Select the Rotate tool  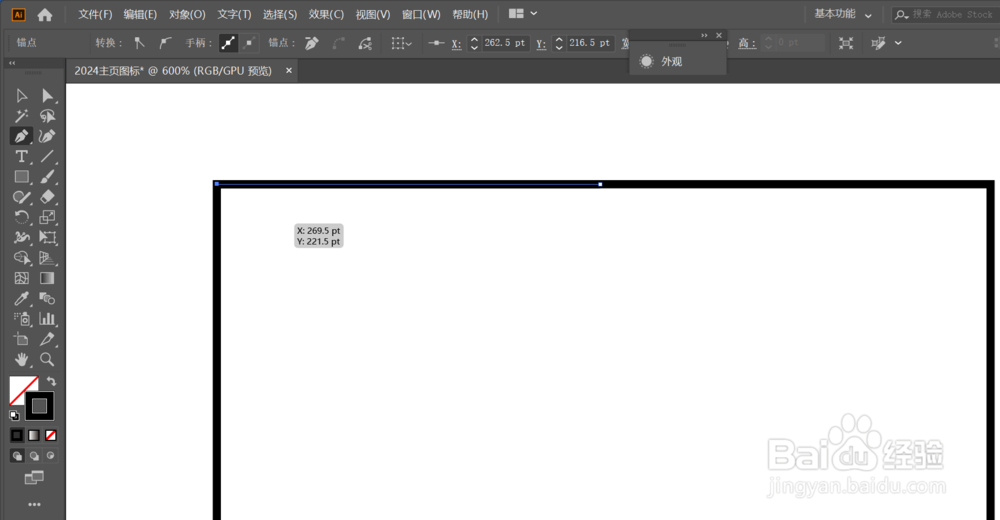[x=21, y=218]
